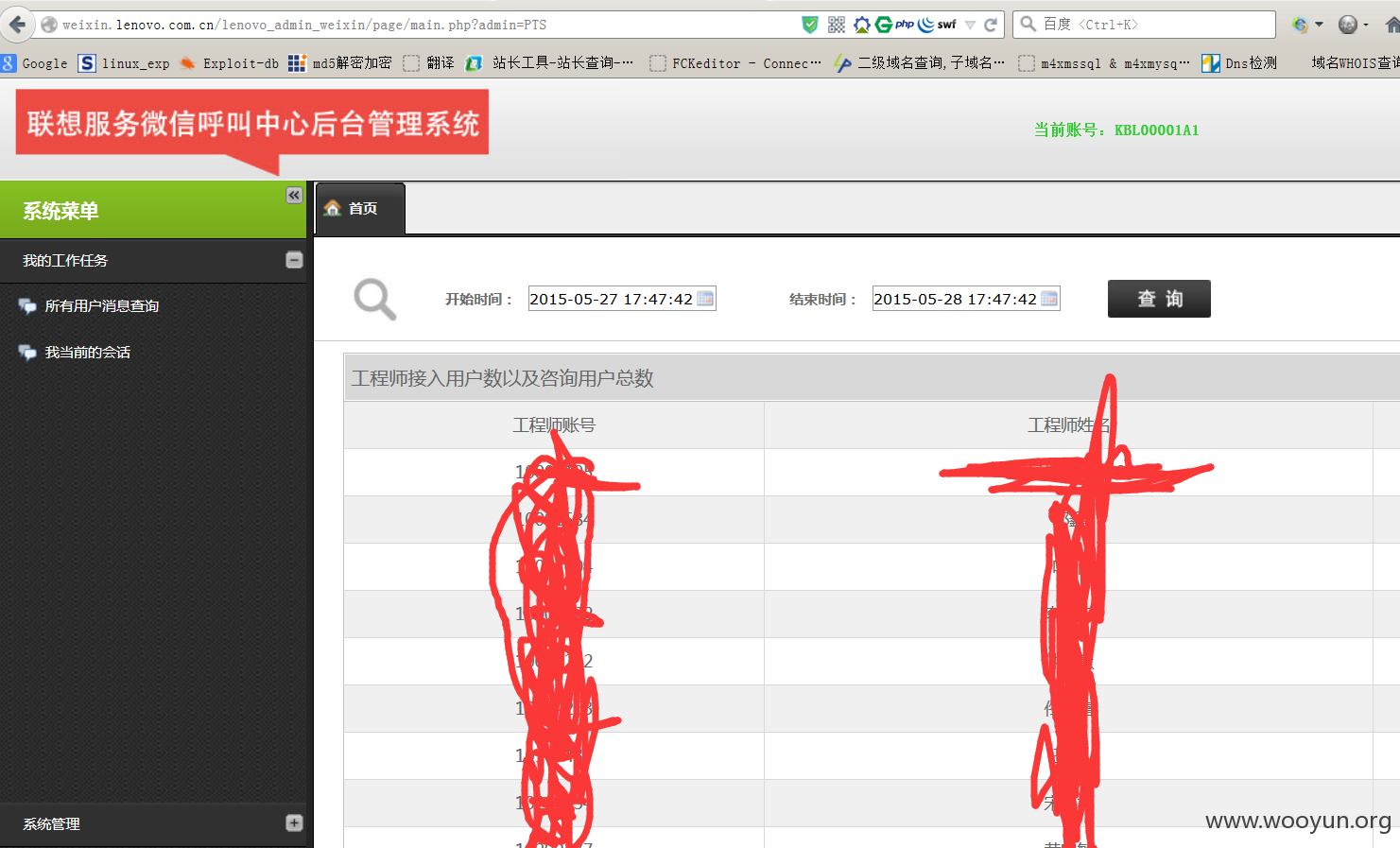Open the 二级域名查询 bookmark

pos(920,63)
